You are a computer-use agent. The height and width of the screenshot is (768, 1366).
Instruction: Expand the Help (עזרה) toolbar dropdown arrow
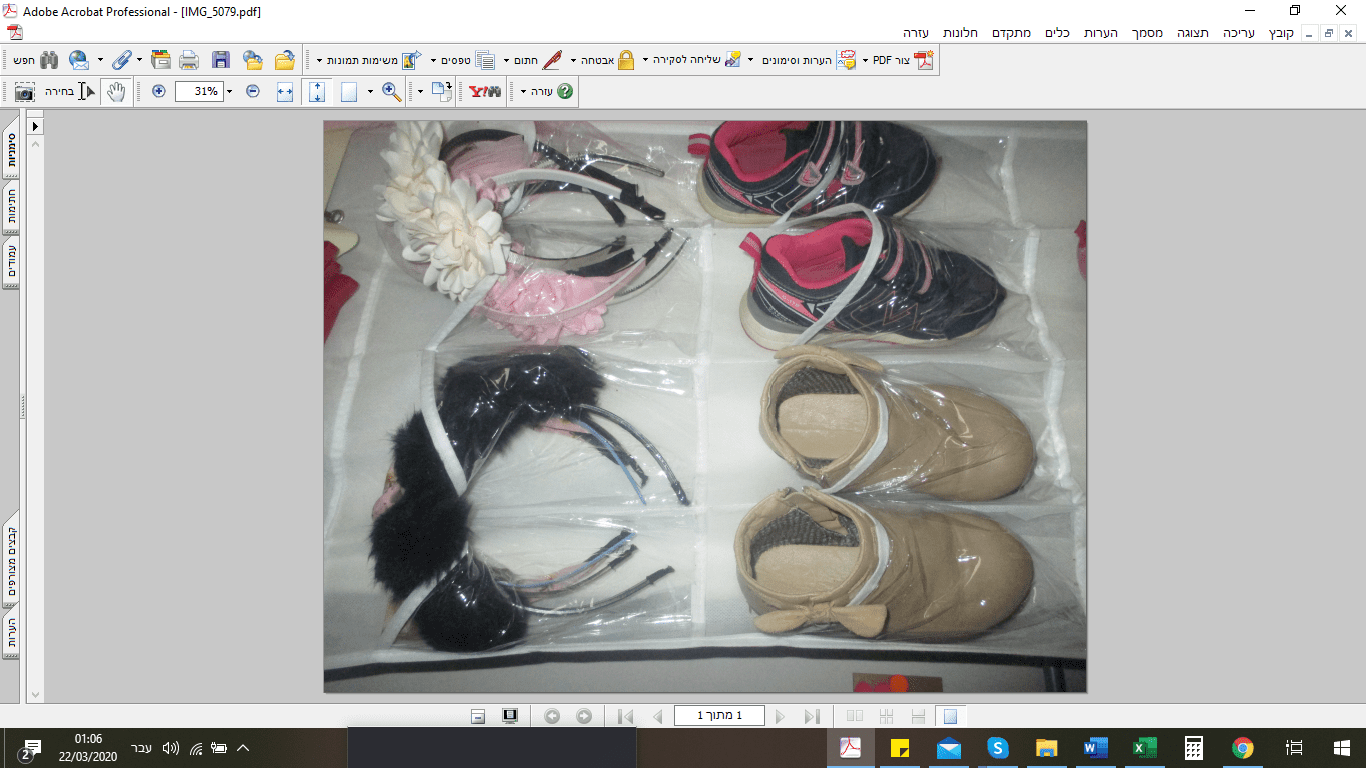click(x=523, y=92)
